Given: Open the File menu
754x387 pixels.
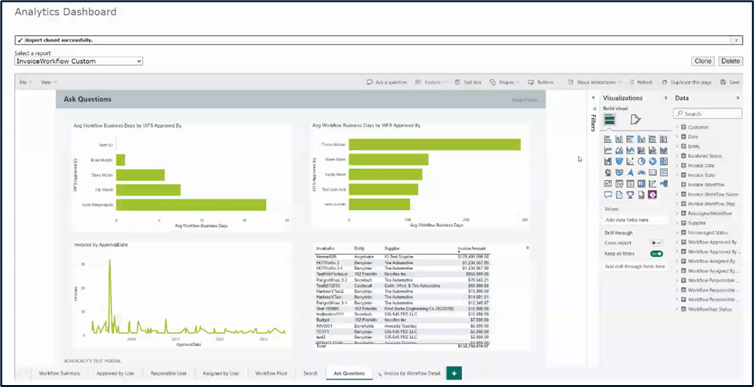Looking at the screenshot, I should tap(25, 82).
